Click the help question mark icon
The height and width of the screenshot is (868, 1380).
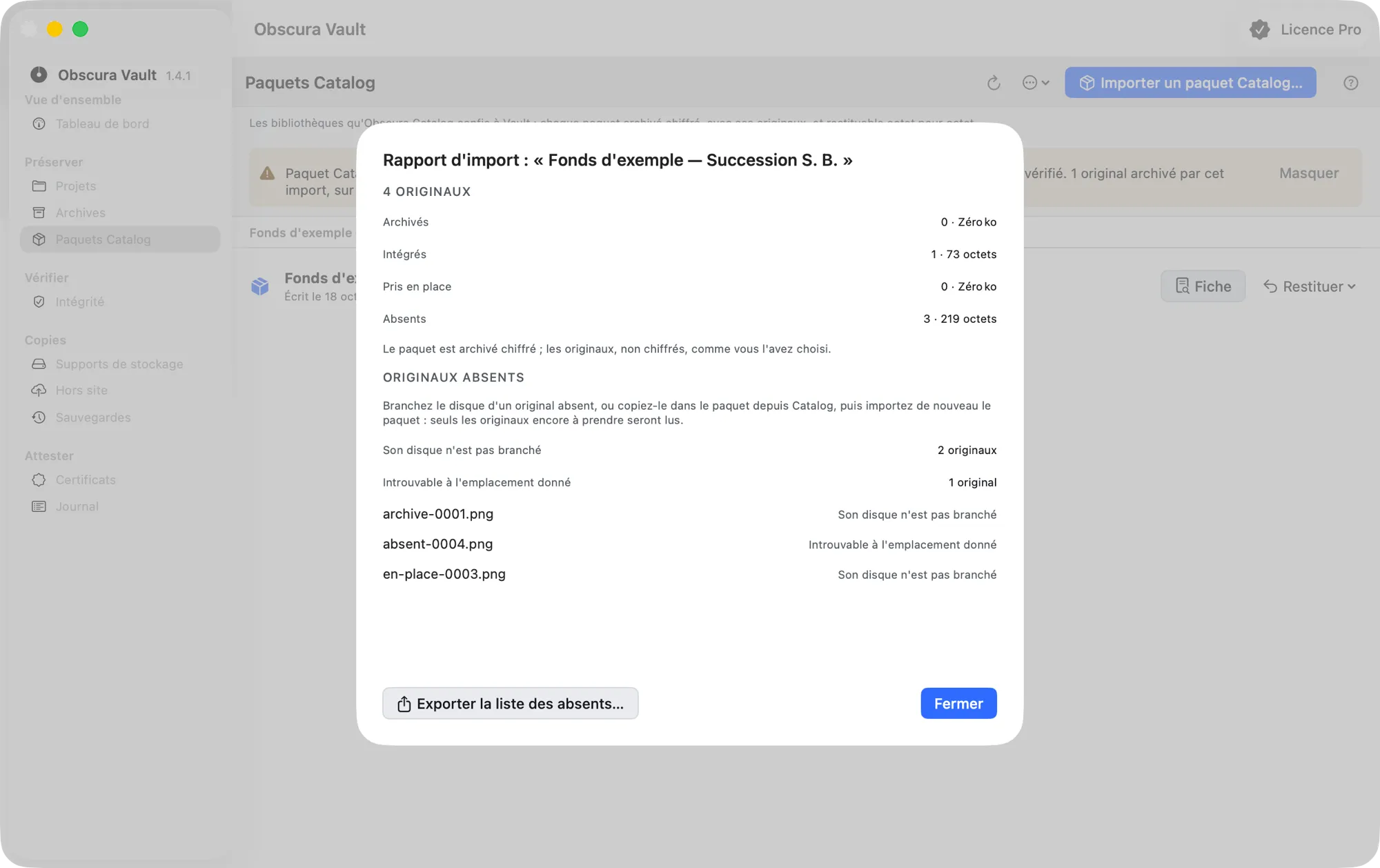click(1351, 83)
